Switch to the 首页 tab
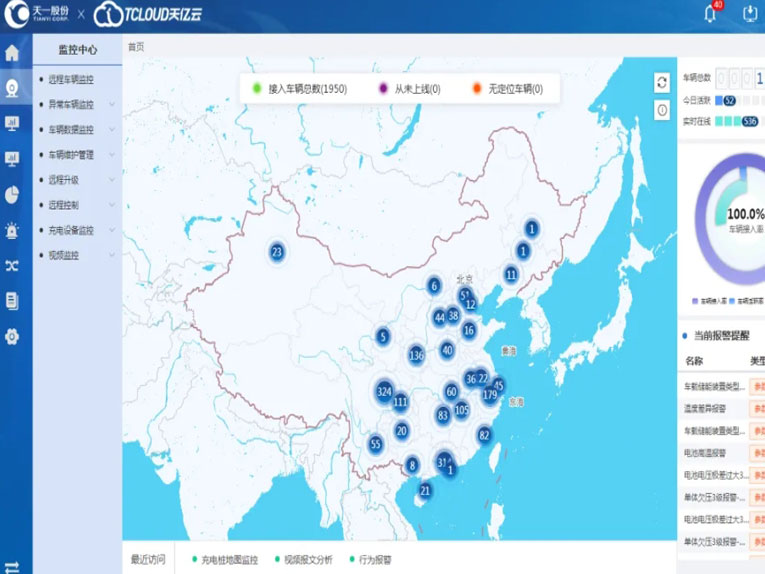The height and width of the screenshot is (574, 765). click(135, 46)
